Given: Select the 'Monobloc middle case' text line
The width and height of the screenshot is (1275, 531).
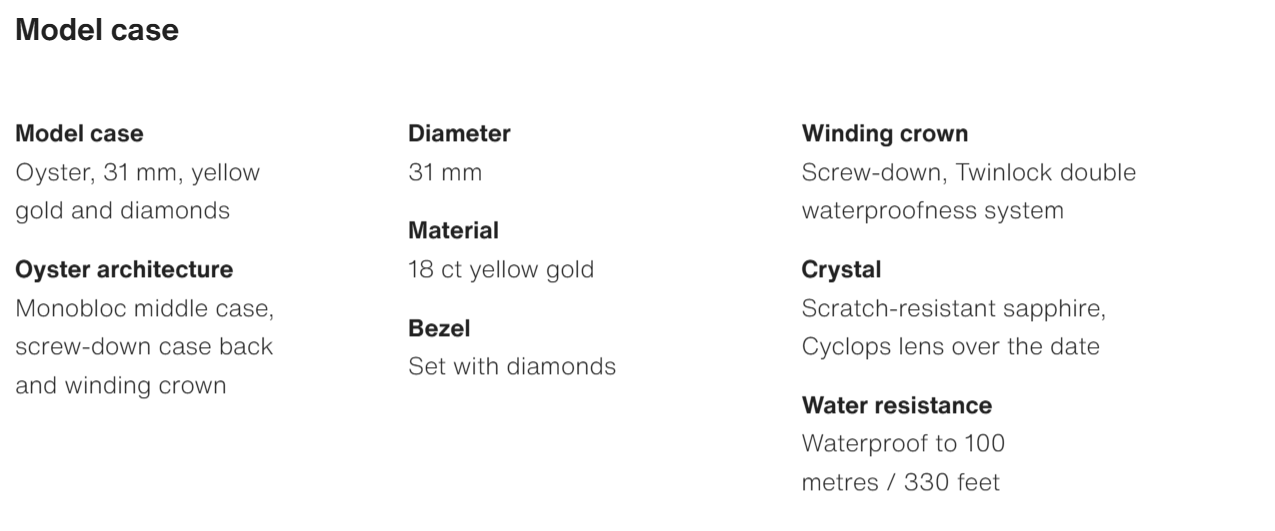Looking at the screenshot, I should 144,309.
